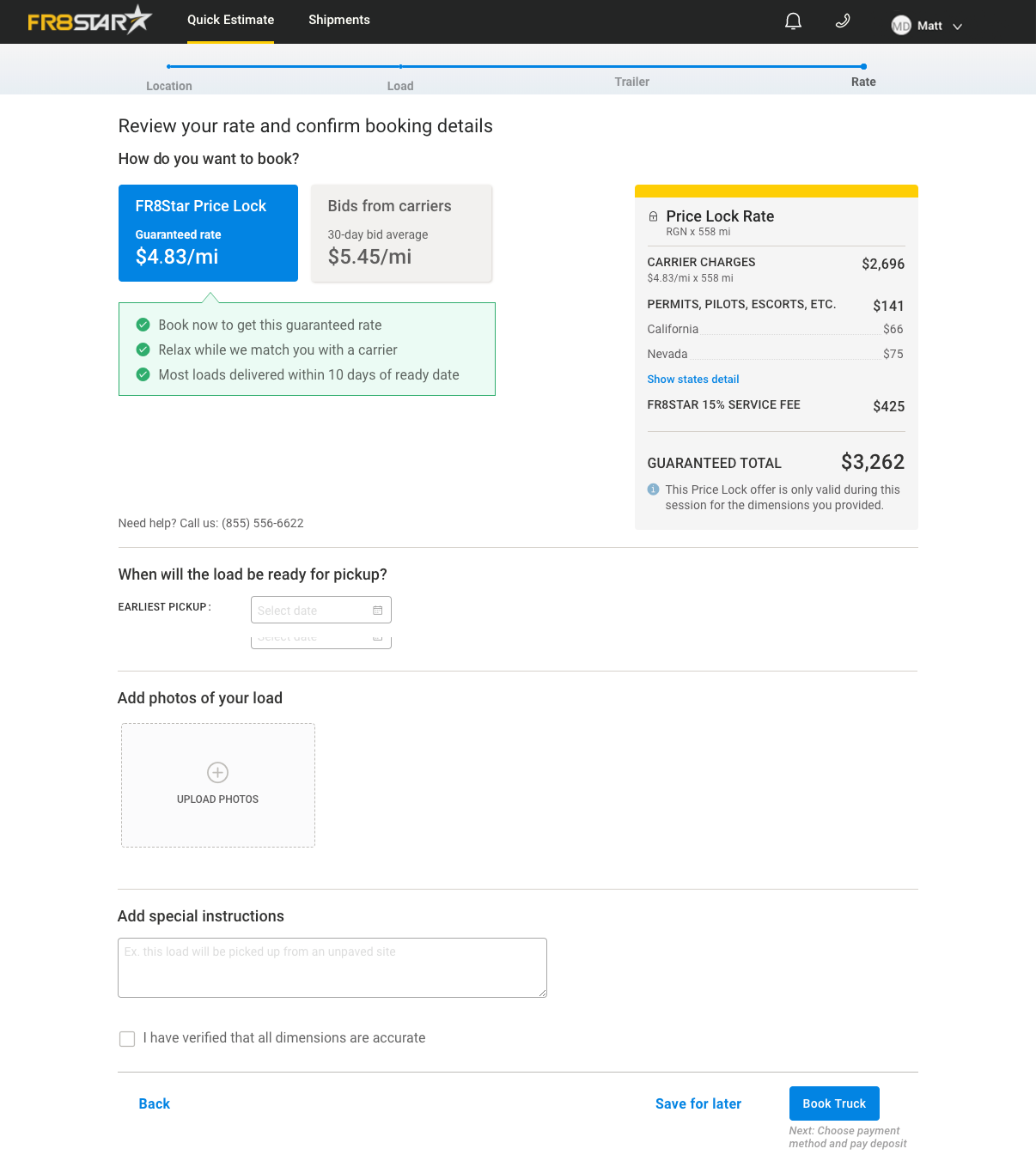Check the dimensions verification checkbox
1036x1167 pixels.
point(126,1038)
